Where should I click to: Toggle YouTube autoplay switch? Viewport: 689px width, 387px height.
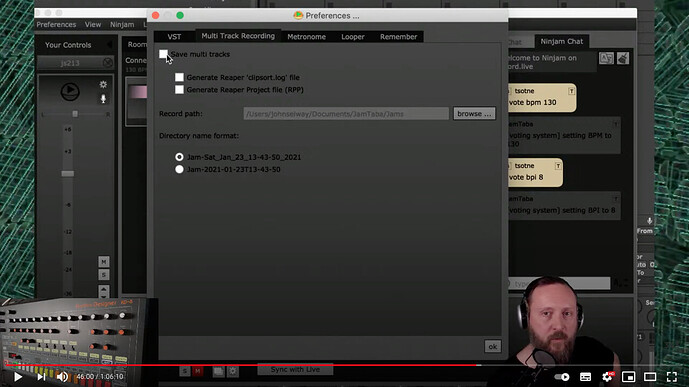(562, 377)
